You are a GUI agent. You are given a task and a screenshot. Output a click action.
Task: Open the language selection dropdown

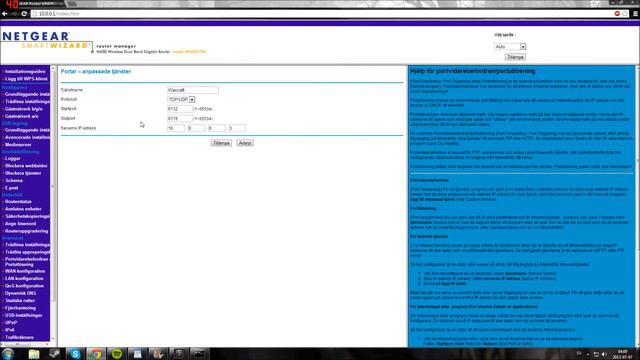tap(510, 47)
